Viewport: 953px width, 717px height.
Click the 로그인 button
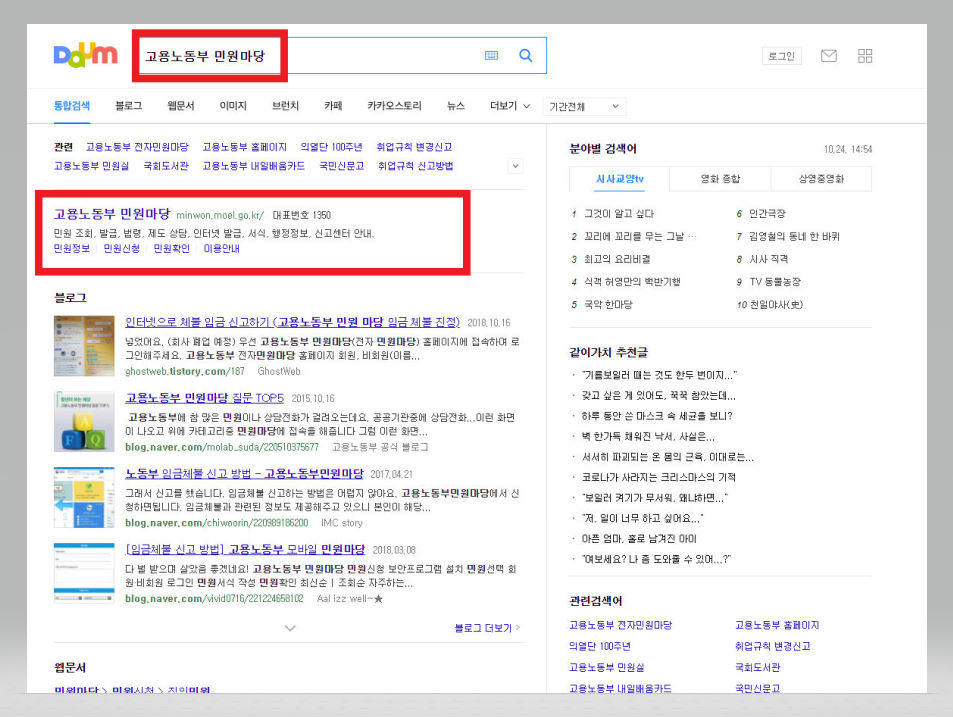[782, 56]
